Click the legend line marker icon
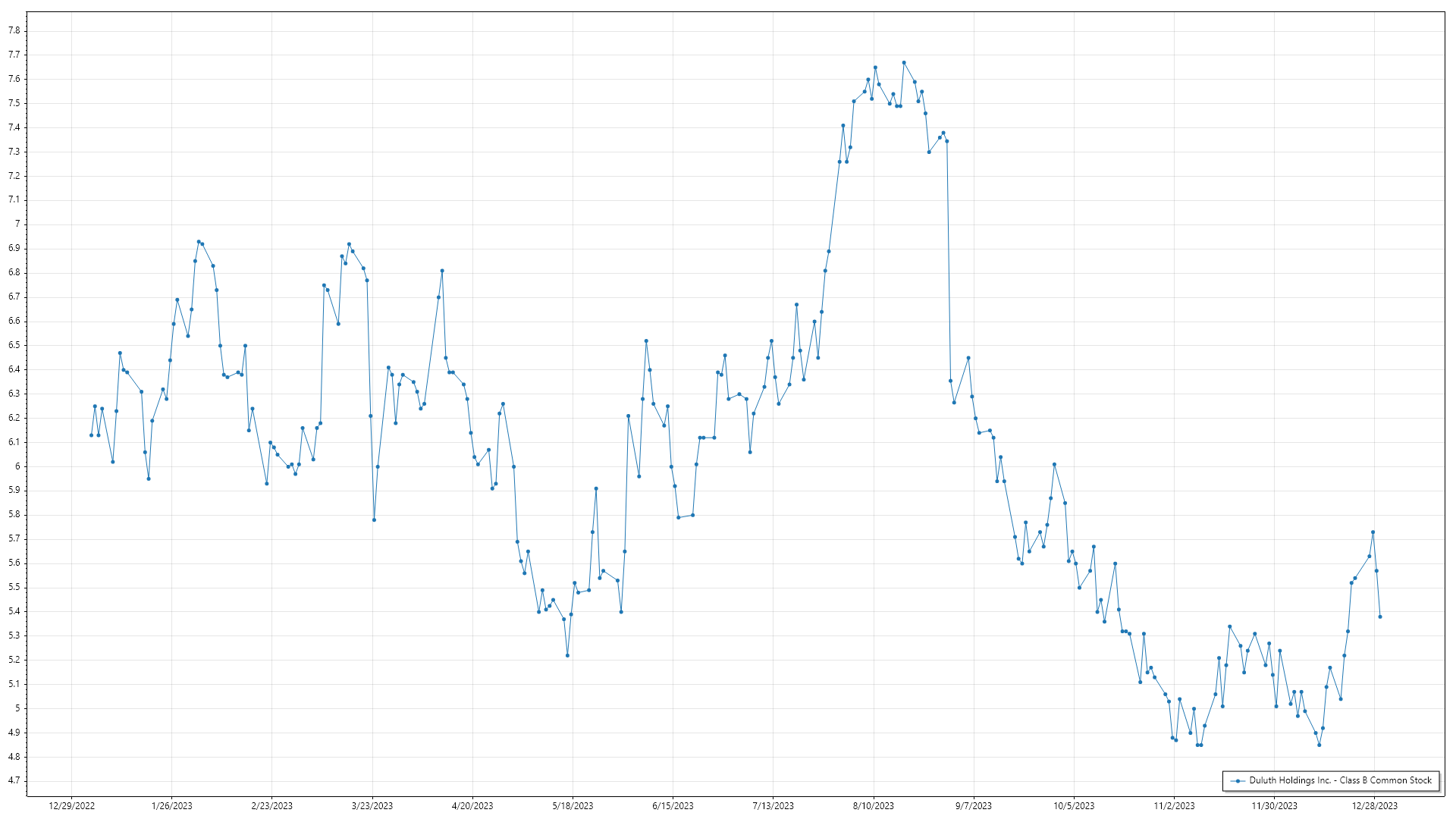The height and width of the screenshot is (819, 1456). 1238,781
